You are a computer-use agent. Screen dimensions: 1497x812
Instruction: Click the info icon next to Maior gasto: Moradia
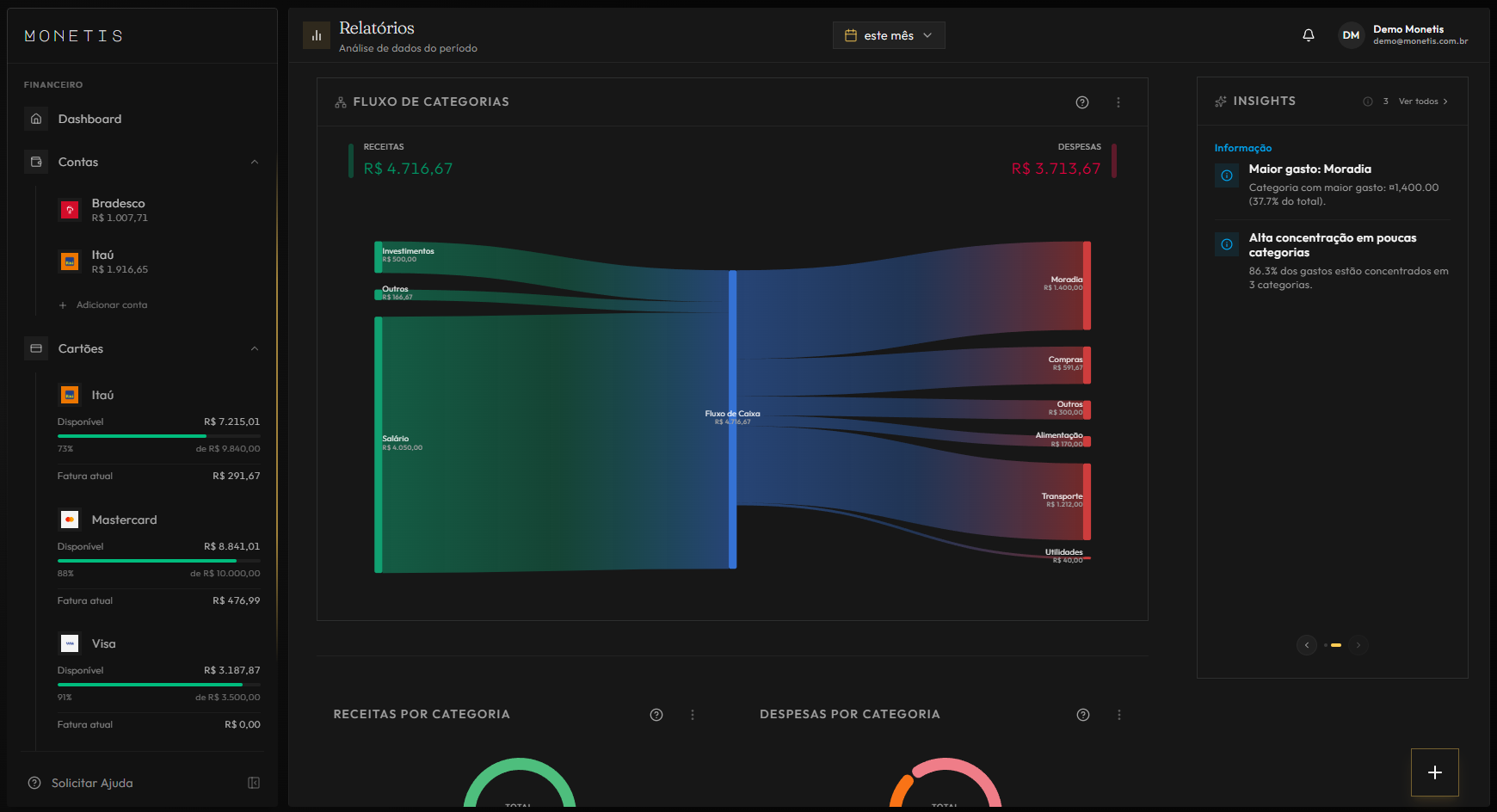coord(1226,175)
